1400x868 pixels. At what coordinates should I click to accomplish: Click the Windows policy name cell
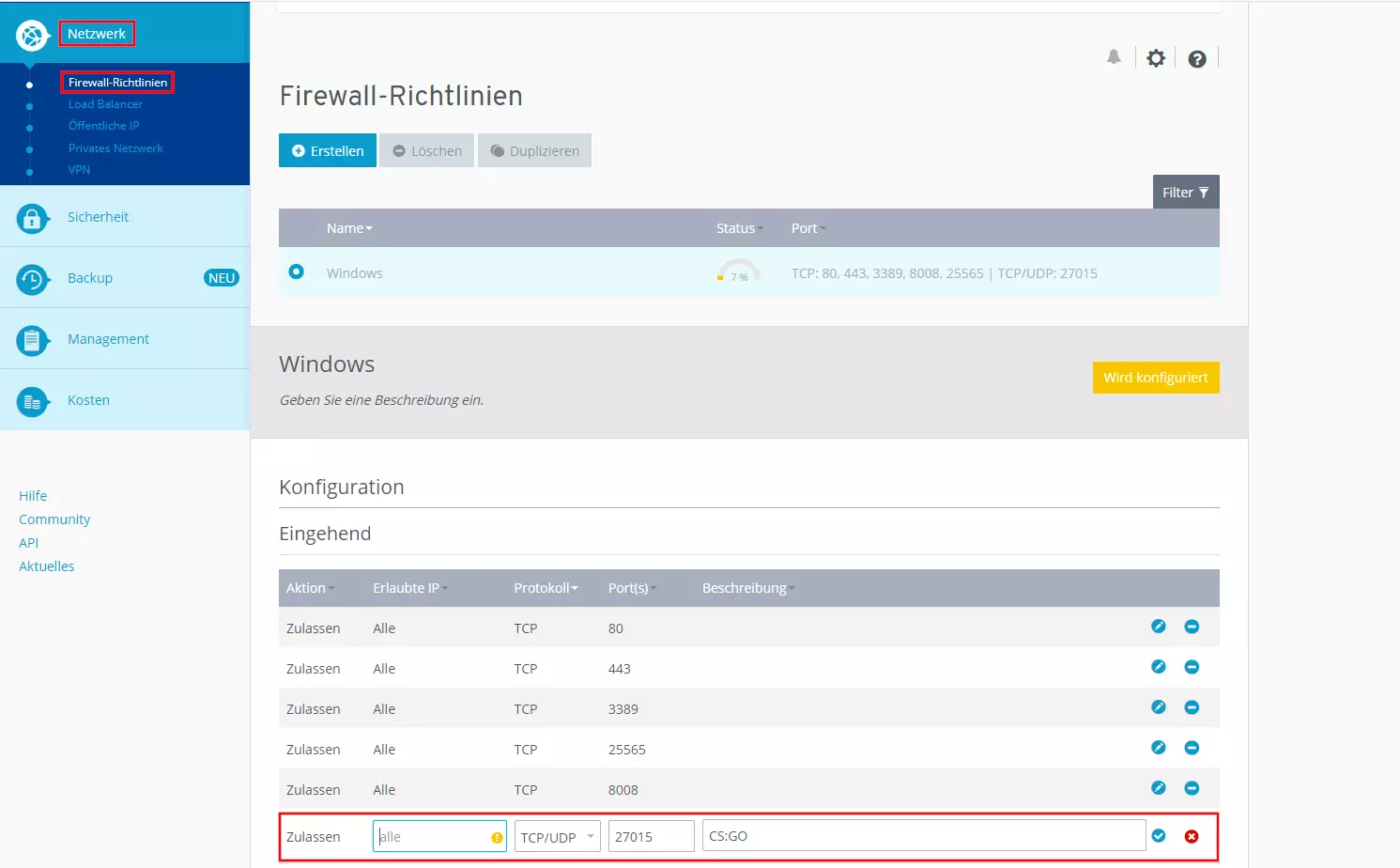(x=354, y=273)
